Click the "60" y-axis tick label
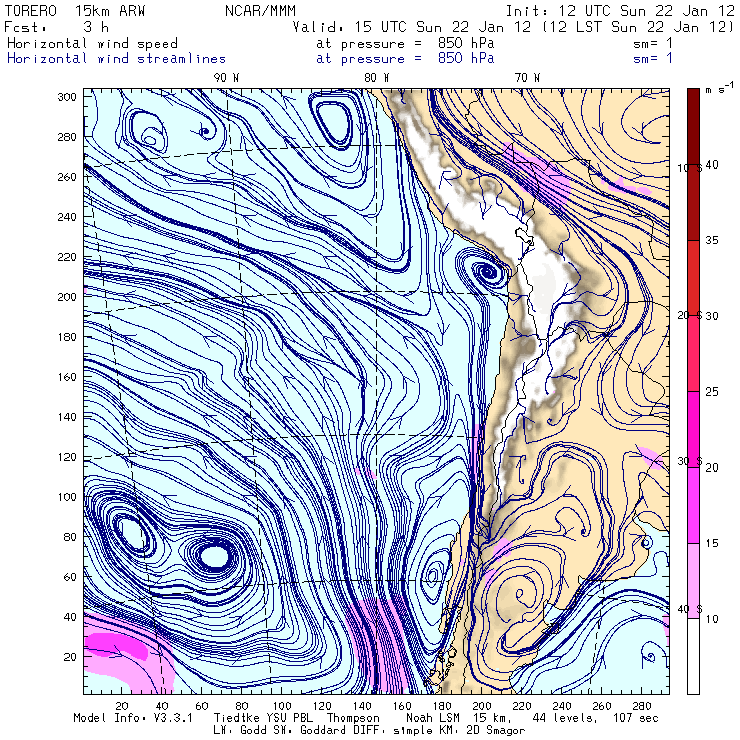The height and width of the screenshot is (740, 740). (x=70, y=577)
